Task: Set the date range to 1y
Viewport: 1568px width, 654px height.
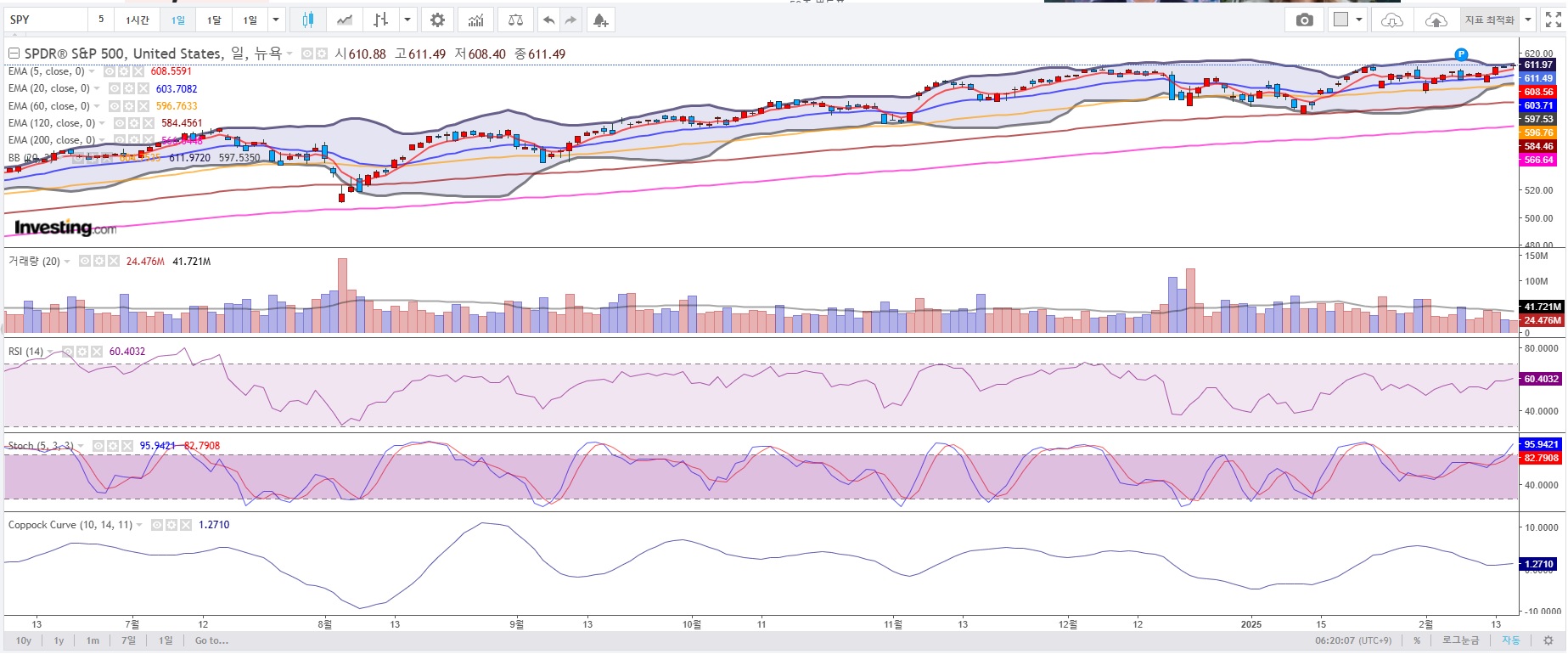Action: click(59, 640)
